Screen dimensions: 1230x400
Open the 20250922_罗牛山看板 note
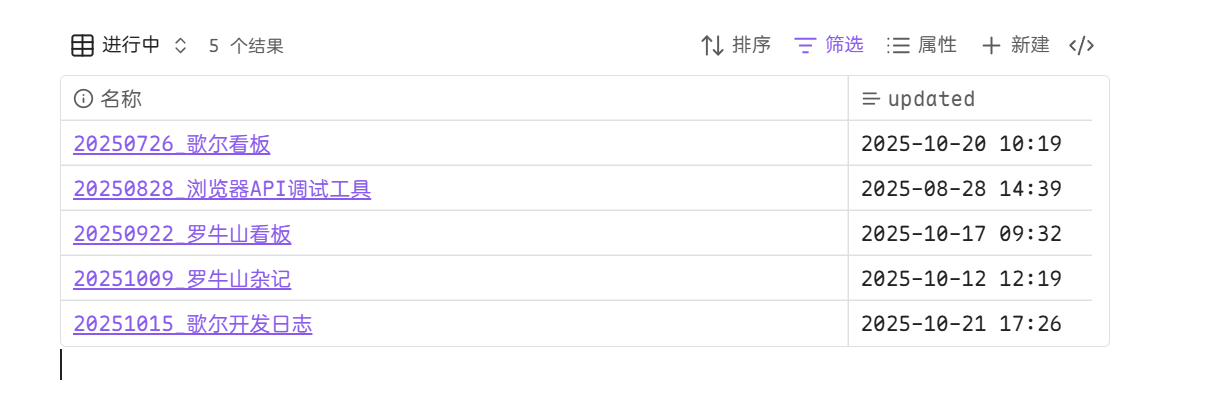pyautogui.click(x=182, y=234)
